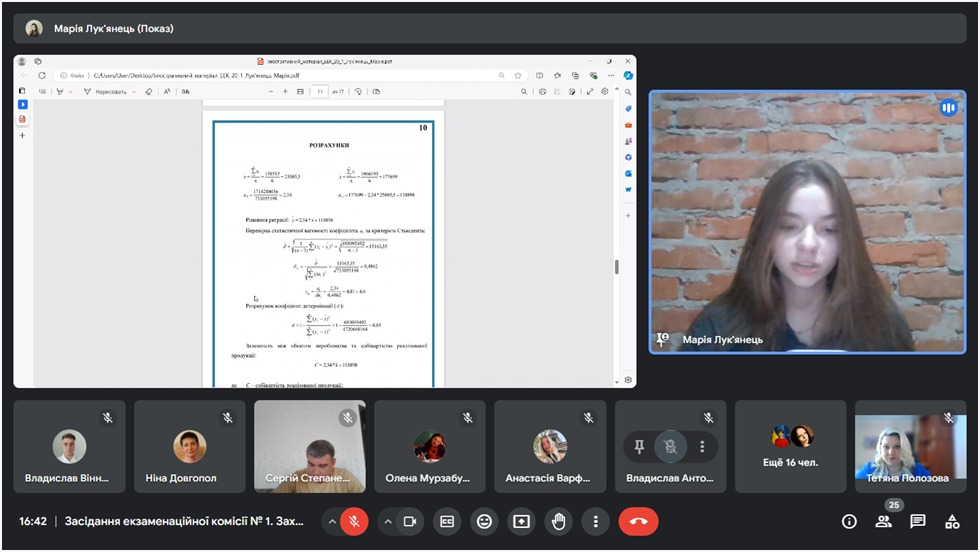Screen dimensions: 980x552
Task: Turn on closed captions
Action: pos(448,521)
